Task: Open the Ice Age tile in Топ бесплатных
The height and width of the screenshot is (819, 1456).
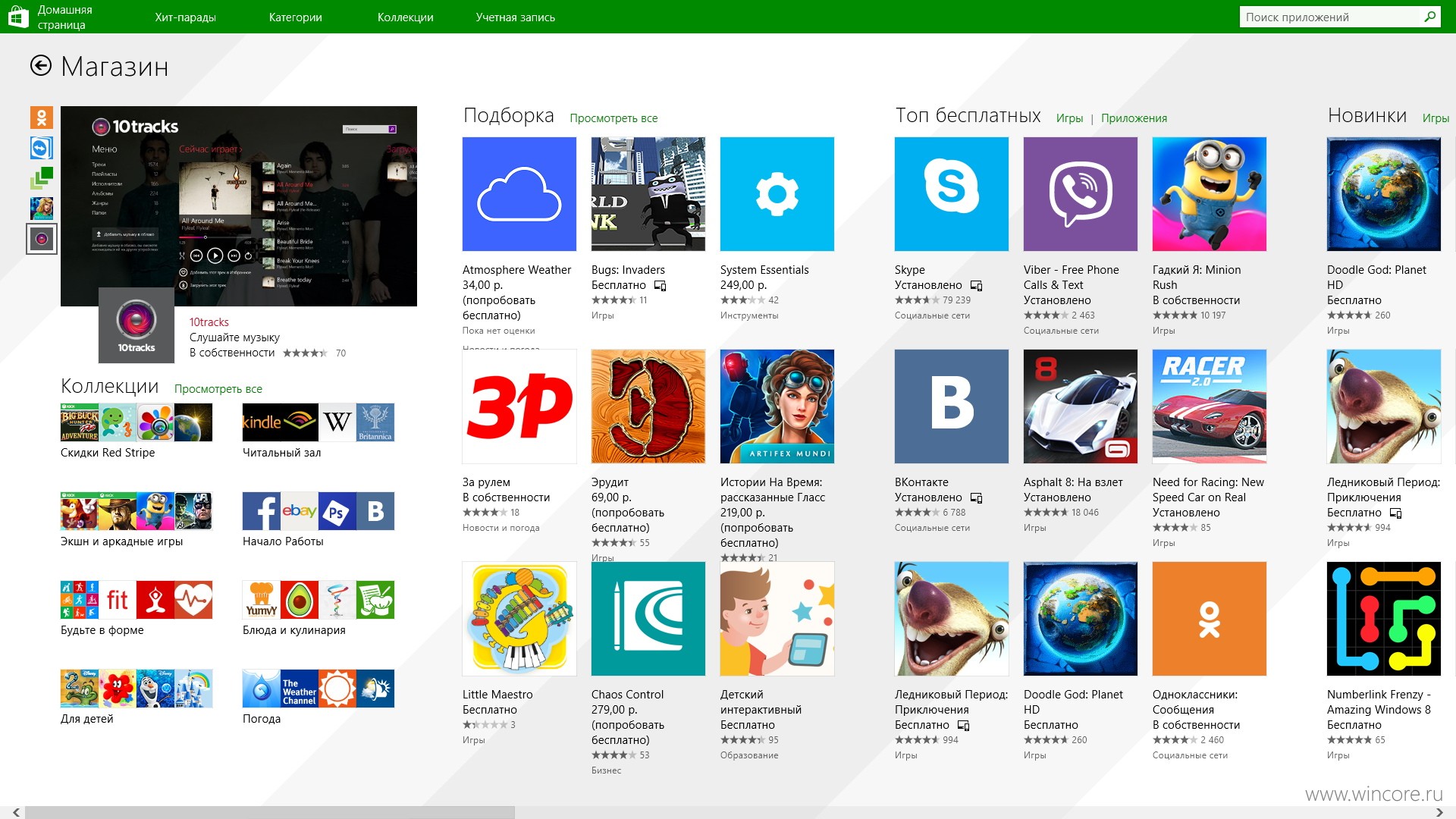Action: [x=952, y=619]
